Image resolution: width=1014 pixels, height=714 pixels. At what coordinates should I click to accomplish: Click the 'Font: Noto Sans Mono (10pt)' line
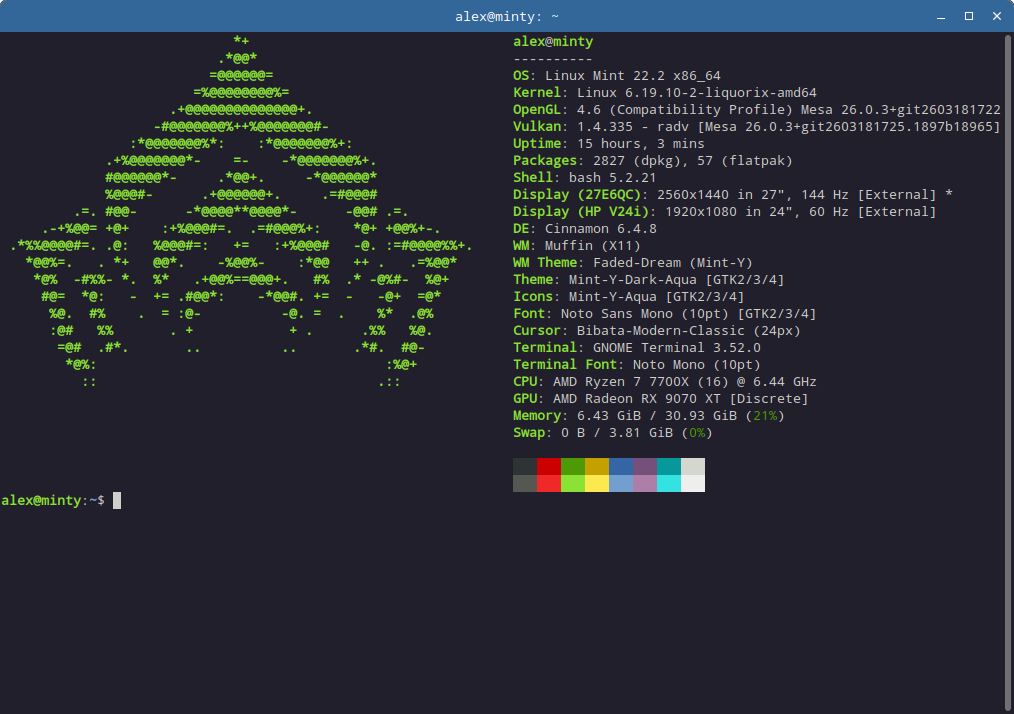665,314
